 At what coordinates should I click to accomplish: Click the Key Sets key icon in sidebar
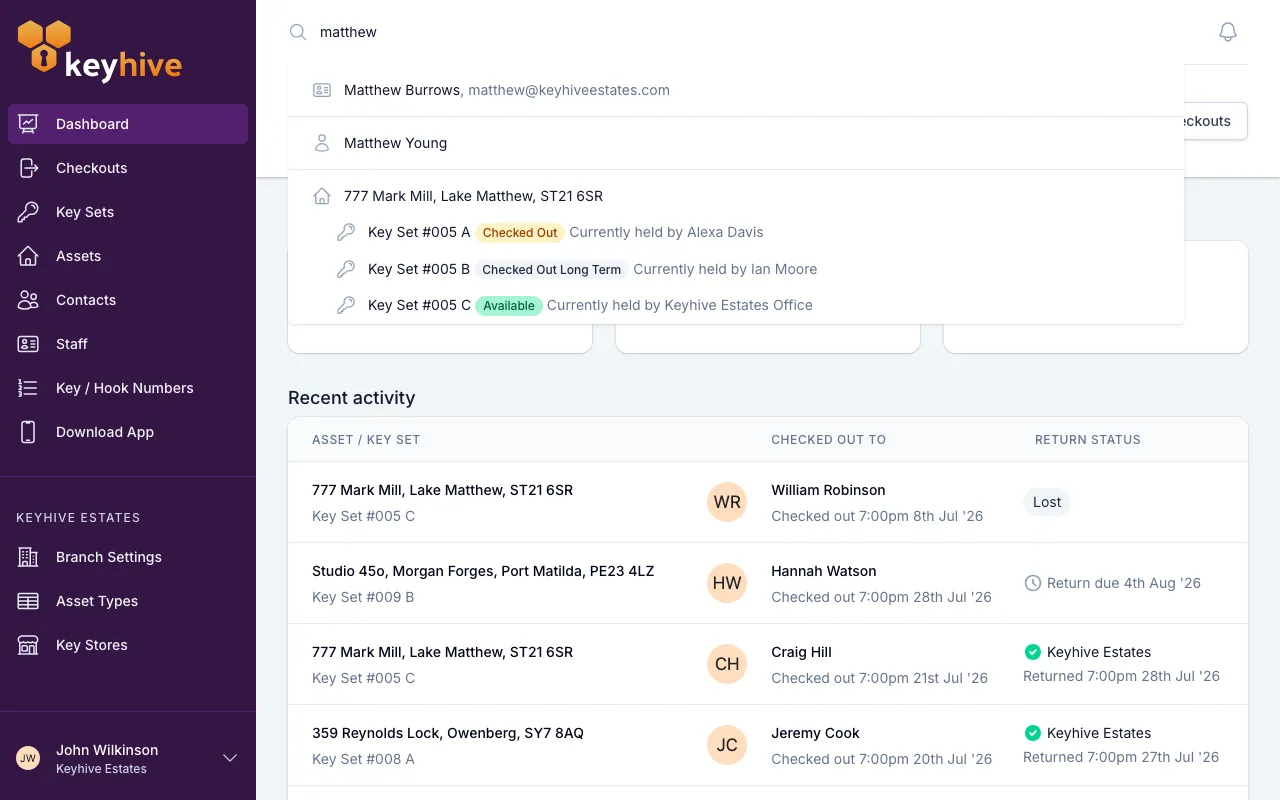28,212
